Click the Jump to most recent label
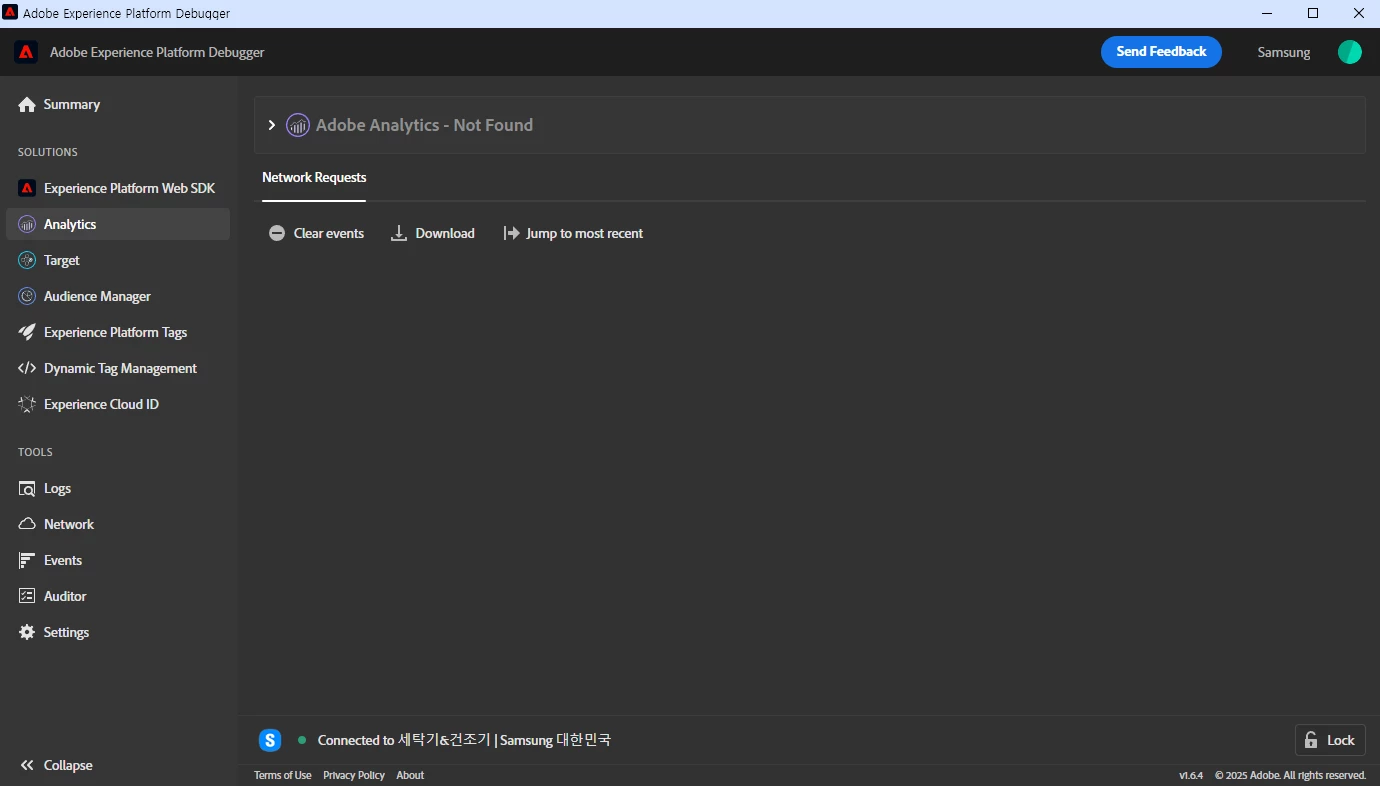 coord(584,233)
